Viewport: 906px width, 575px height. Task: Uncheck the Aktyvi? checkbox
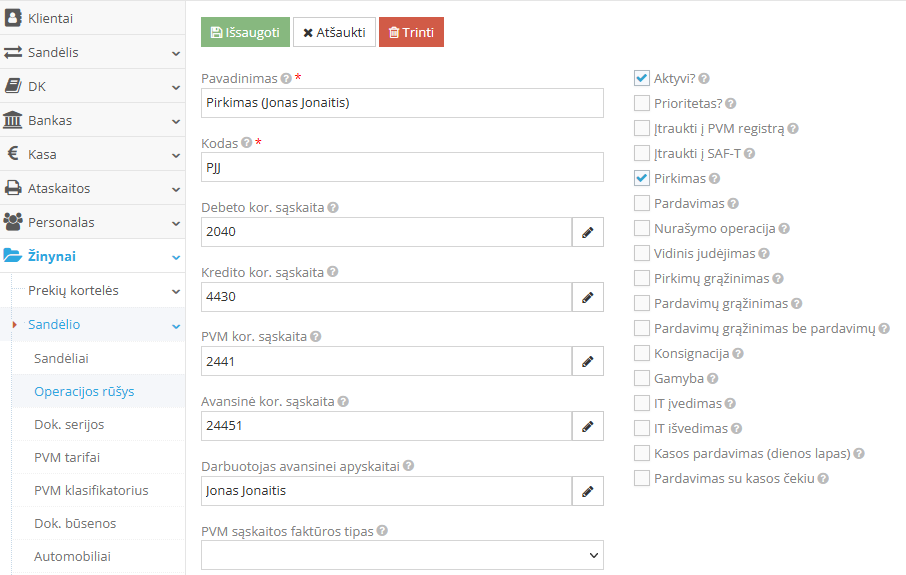(642, 78)
